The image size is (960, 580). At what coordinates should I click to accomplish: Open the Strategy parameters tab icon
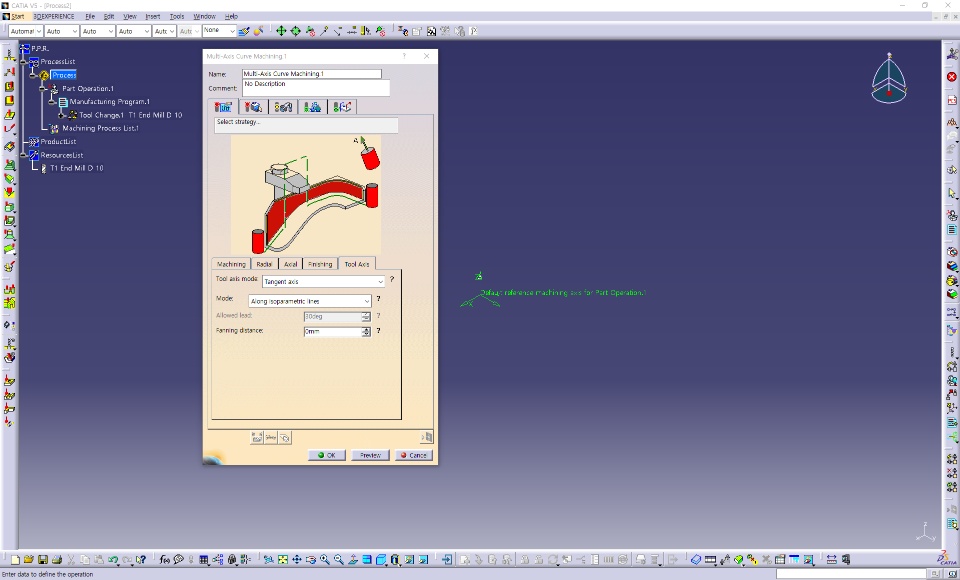pyautogui.click(x=223, y=107)
